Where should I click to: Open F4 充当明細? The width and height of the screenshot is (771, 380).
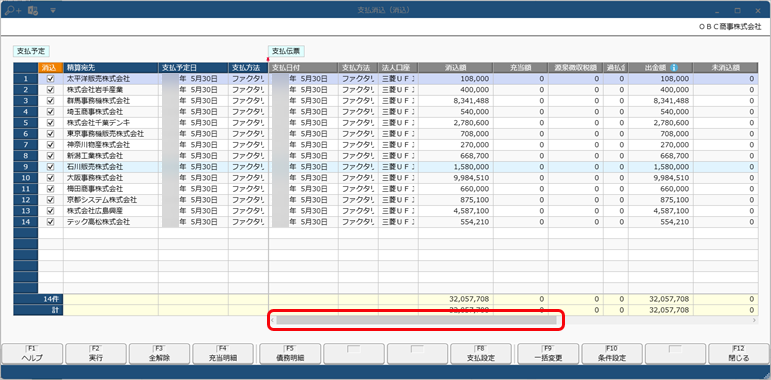click(x=223, y=353)
